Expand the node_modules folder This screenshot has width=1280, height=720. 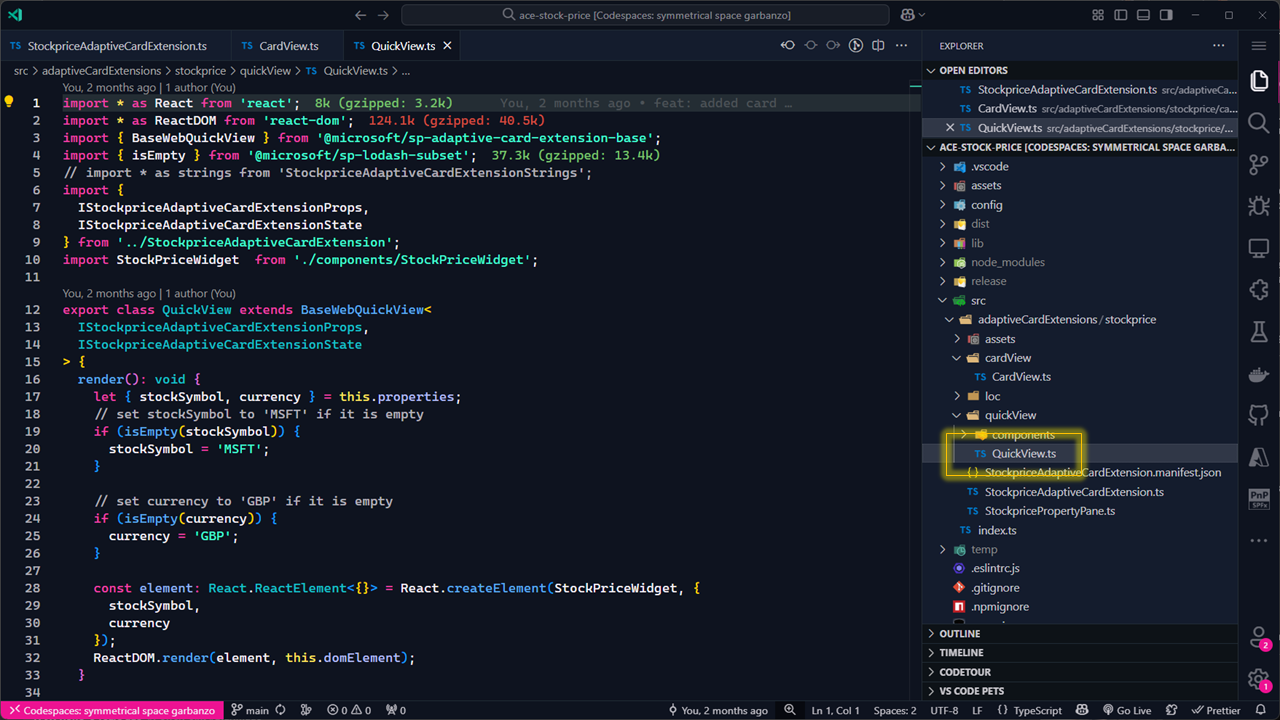point(1007,262)
